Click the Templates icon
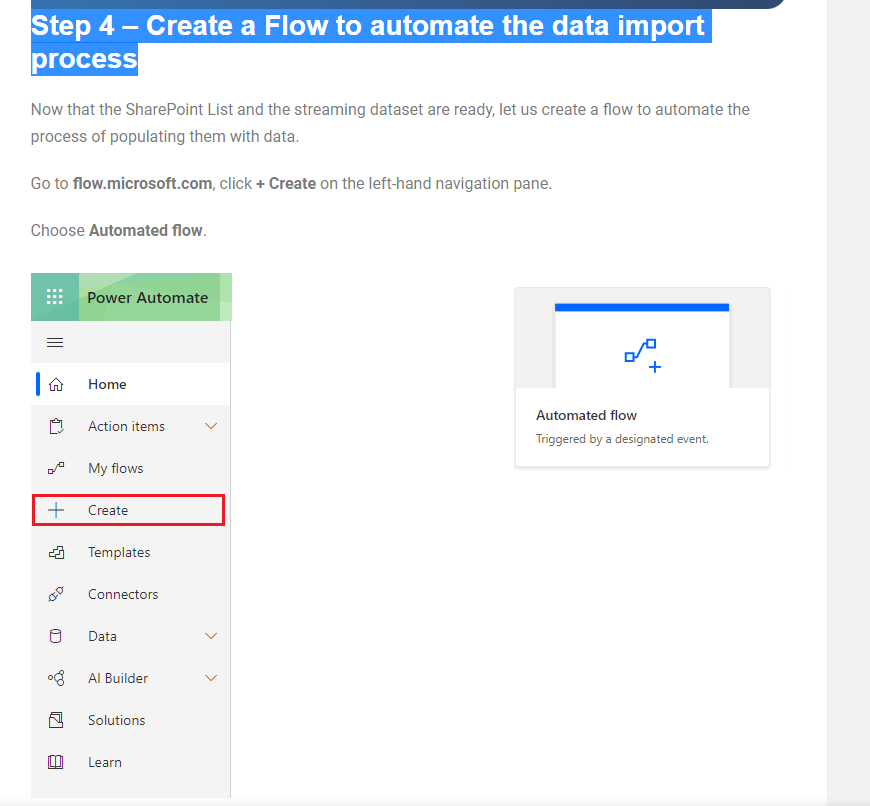The image size is (870, 806). 56,552
